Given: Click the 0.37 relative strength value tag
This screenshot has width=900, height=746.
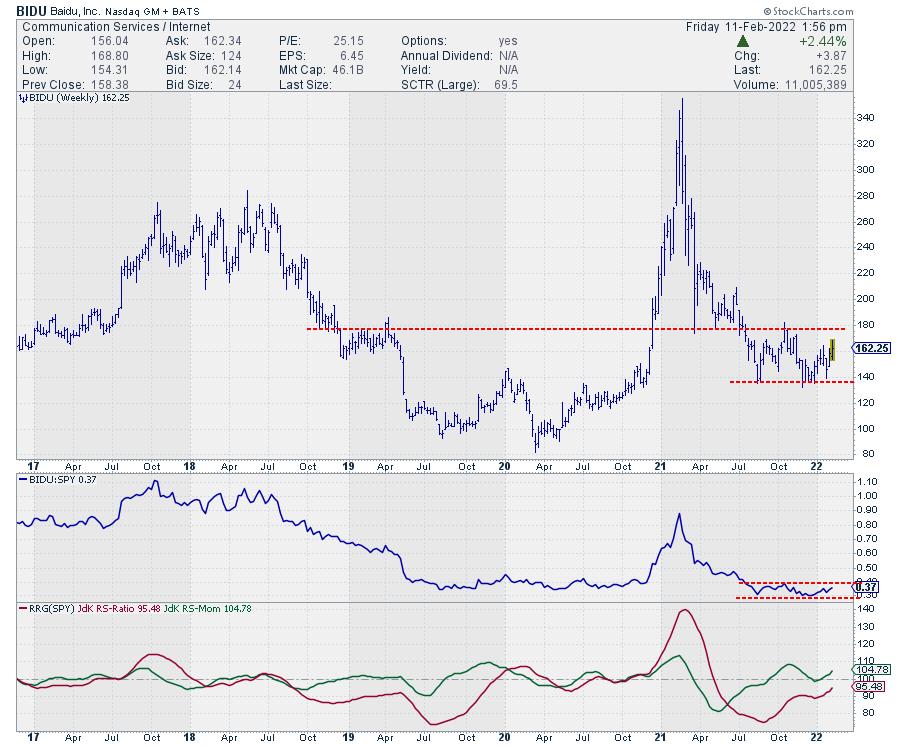Looking at the screenshot, I should (868, 587).
